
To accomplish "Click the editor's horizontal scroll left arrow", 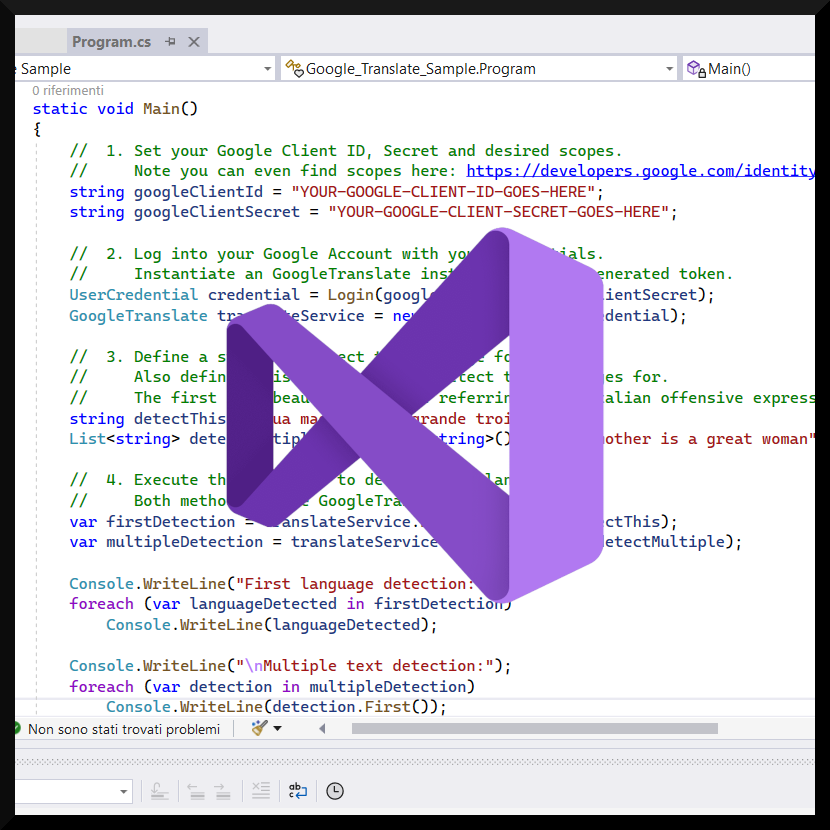I will click(x=322, y=729).
